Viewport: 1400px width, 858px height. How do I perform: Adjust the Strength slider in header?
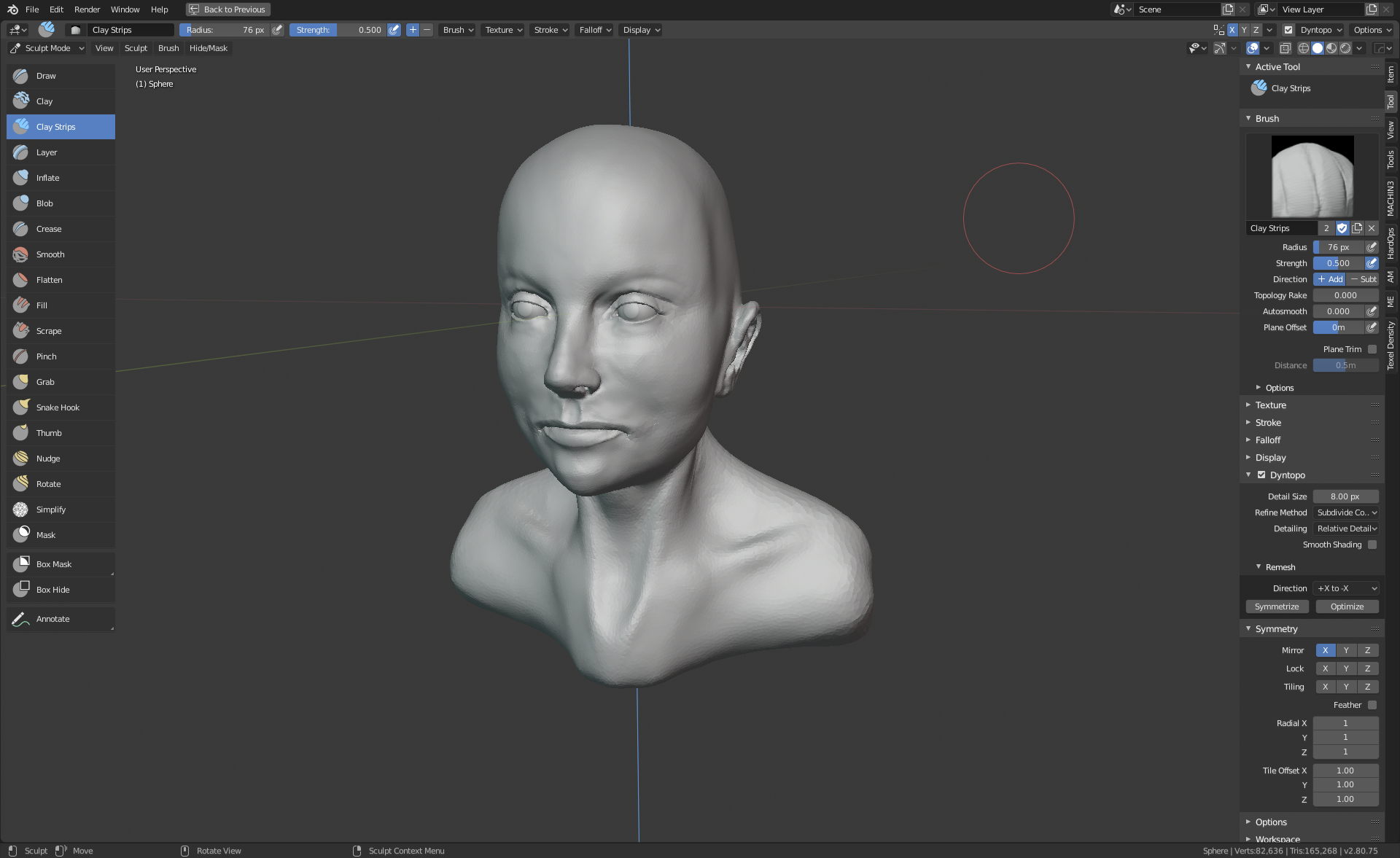click(339, 30)
